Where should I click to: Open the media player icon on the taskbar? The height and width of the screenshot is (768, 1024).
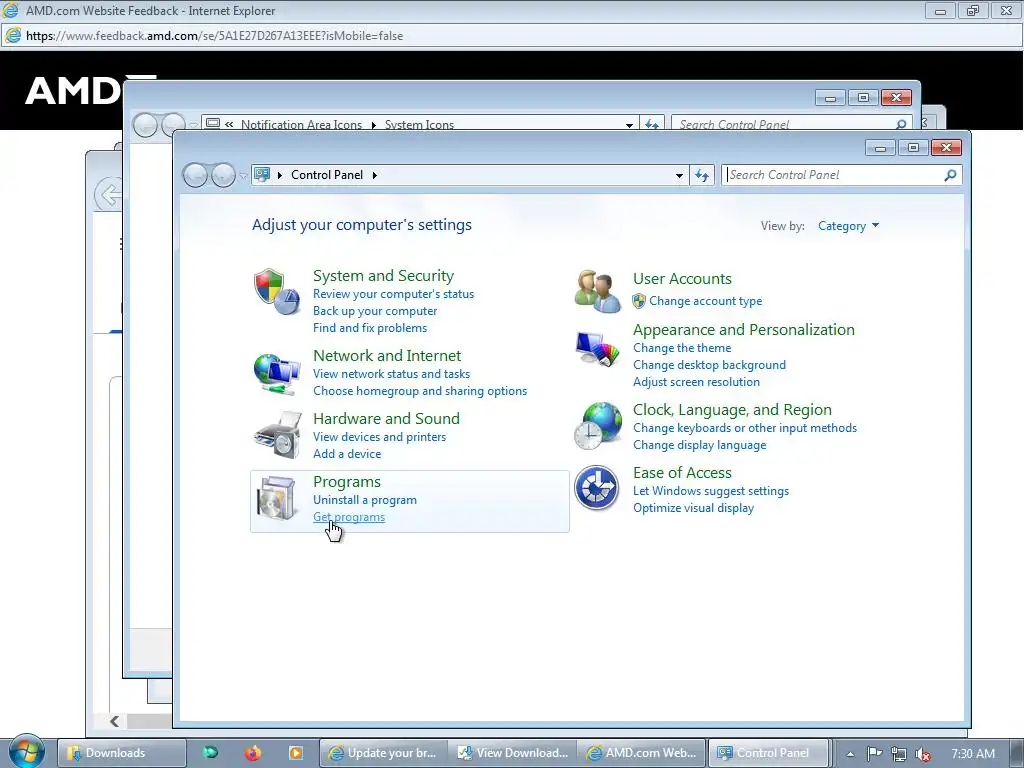point(296,753)
